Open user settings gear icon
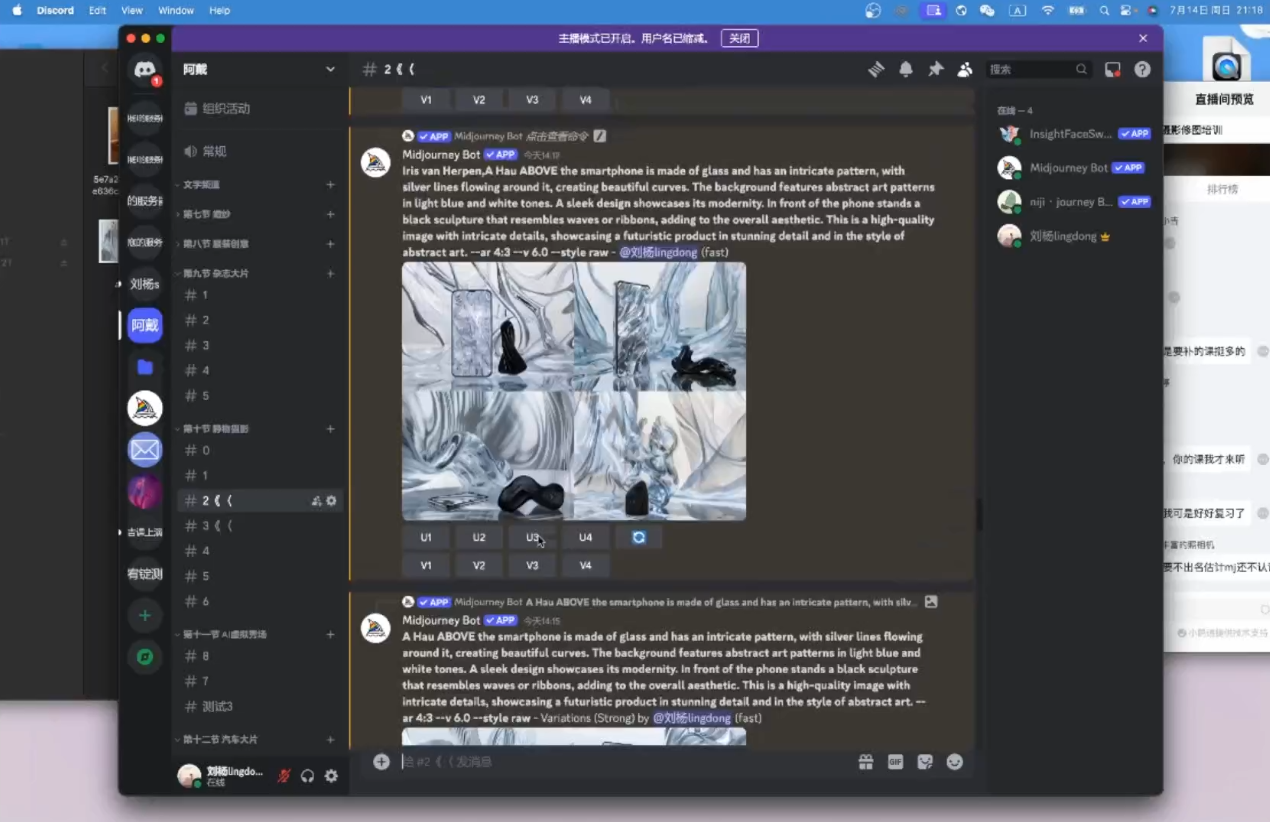The width and height of the screenshot is (1270, 822). [331, 776]
